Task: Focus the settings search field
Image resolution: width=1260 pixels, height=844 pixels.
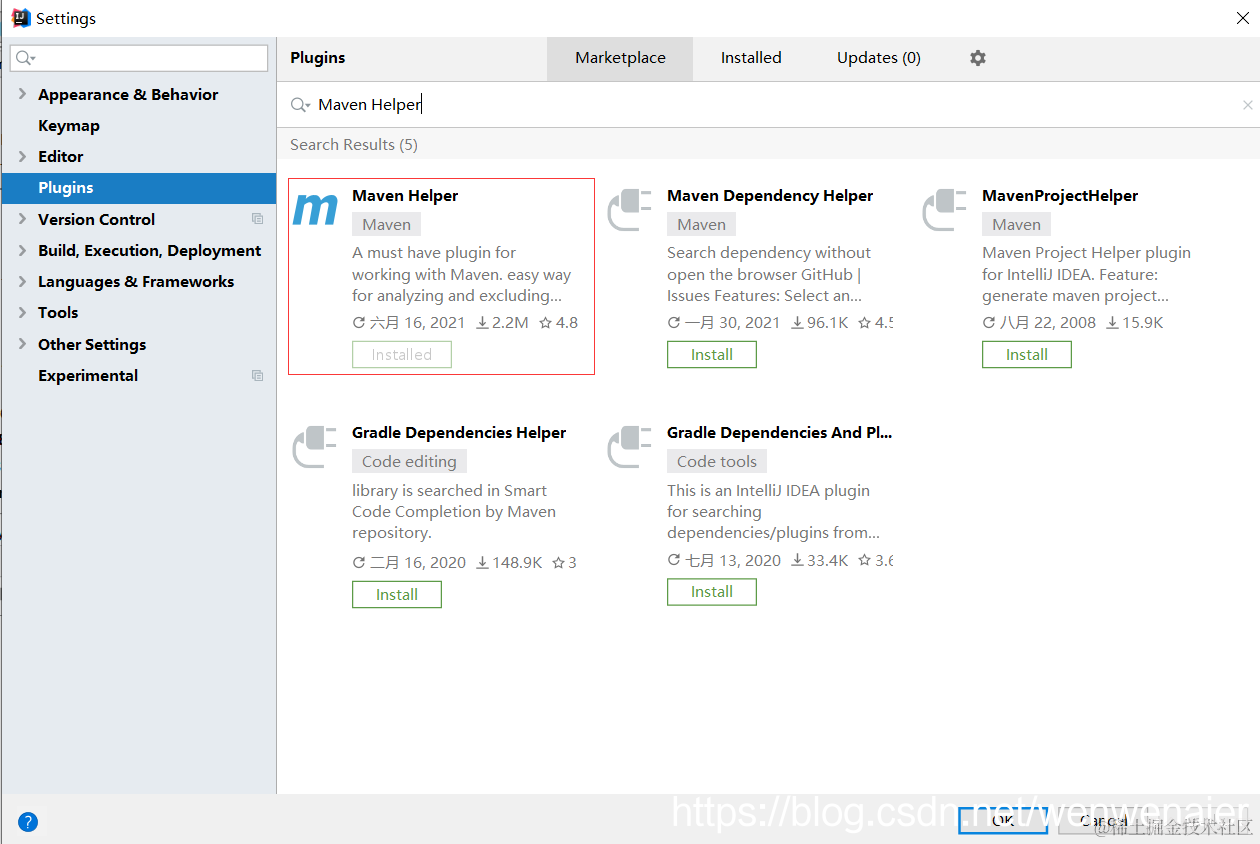Action: tap(139, 58)
